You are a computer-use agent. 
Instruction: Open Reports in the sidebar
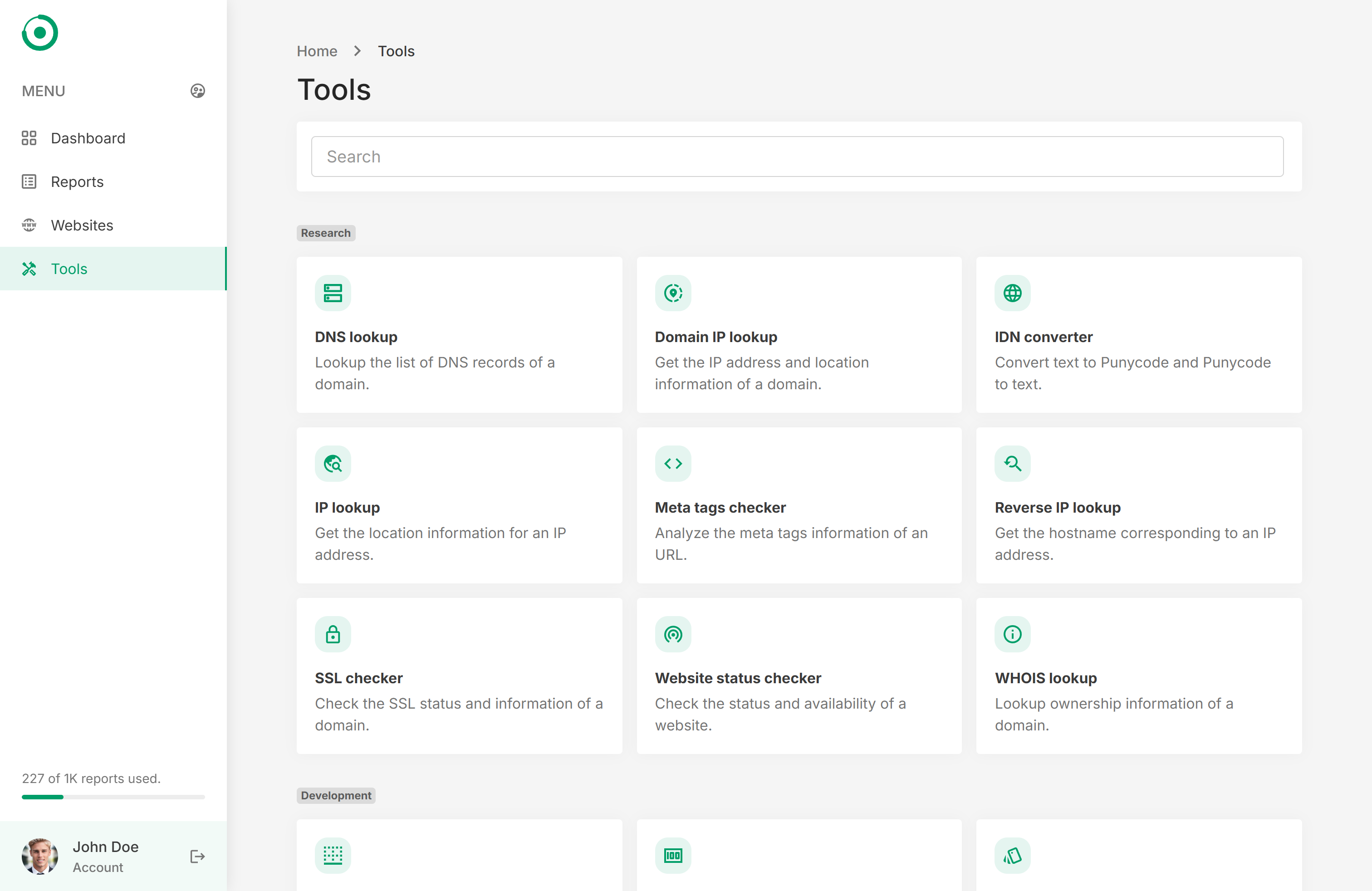[77, 181]
